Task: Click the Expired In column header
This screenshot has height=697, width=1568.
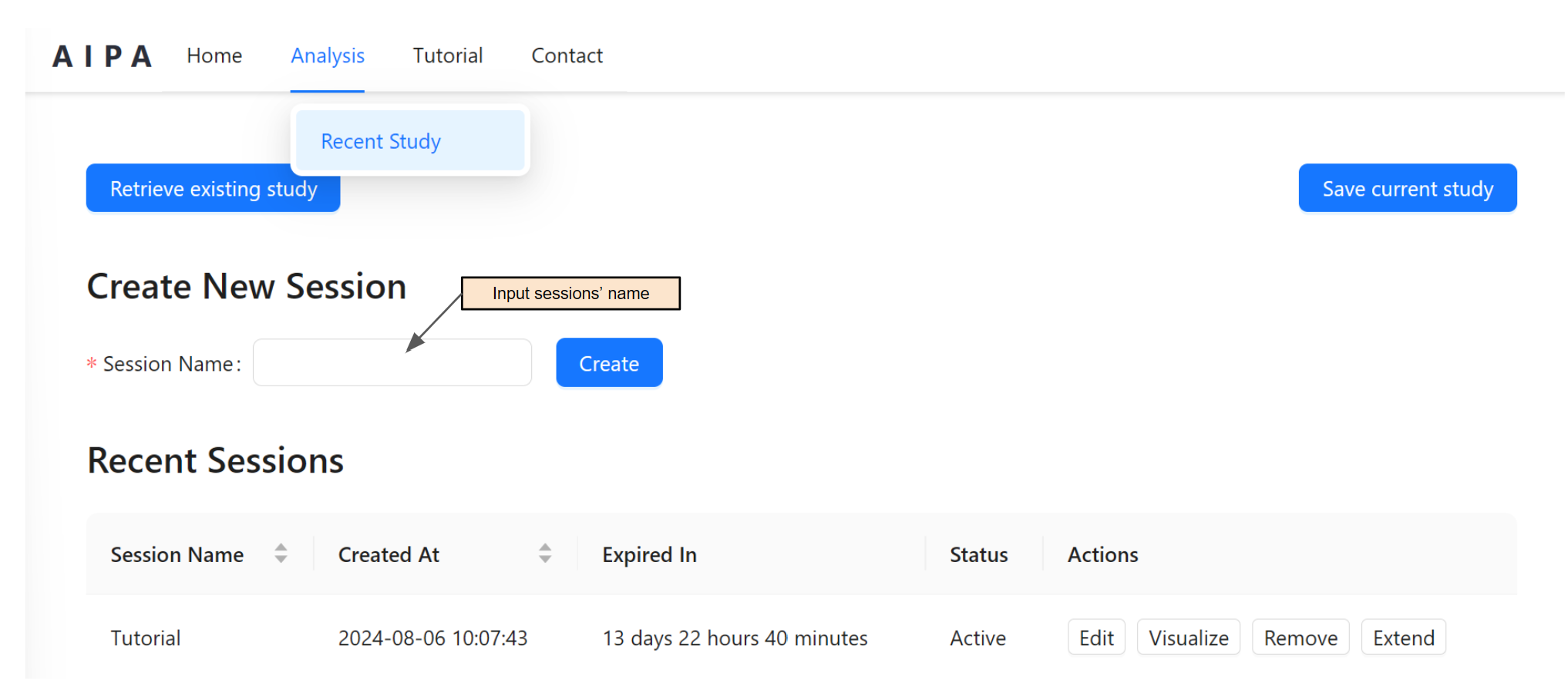Action: [649, 555]
